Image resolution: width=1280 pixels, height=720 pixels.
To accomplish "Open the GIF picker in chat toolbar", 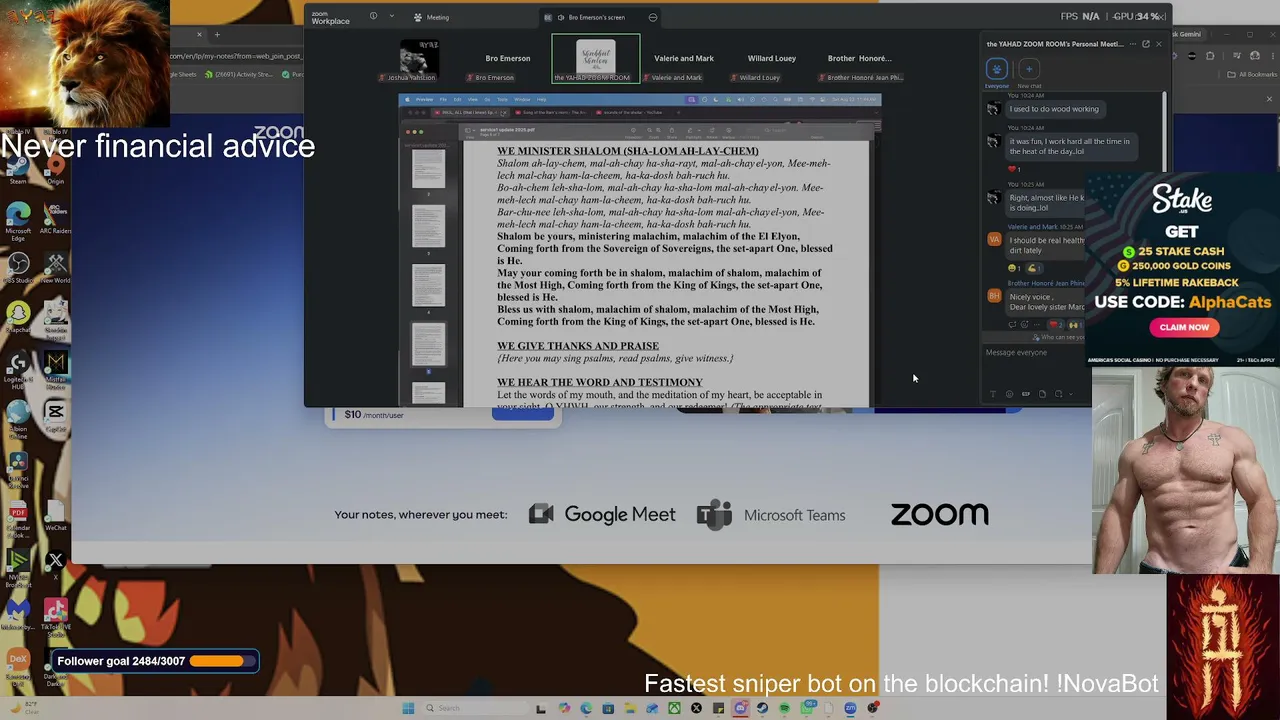I will click(1026, 394).
